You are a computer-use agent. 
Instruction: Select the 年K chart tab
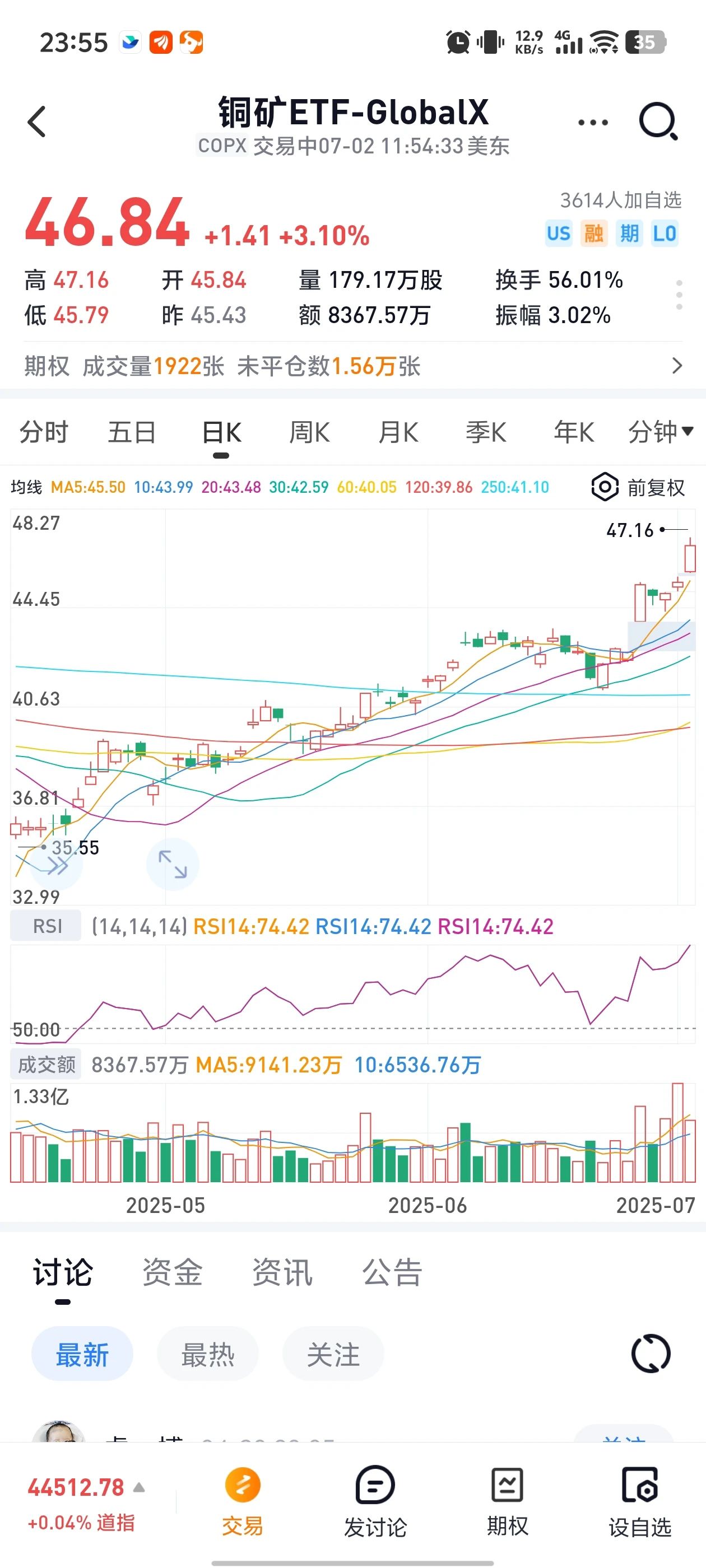(x=574, y=432)
